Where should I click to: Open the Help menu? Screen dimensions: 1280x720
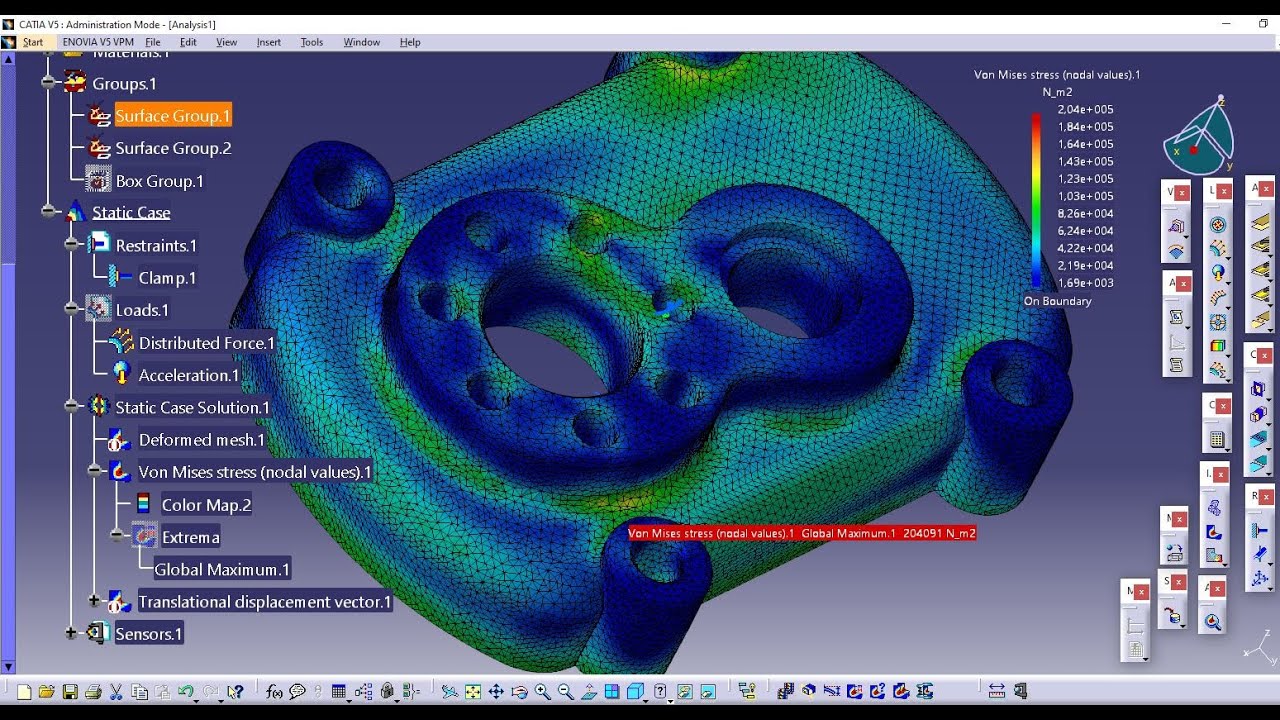pos(410,42)
